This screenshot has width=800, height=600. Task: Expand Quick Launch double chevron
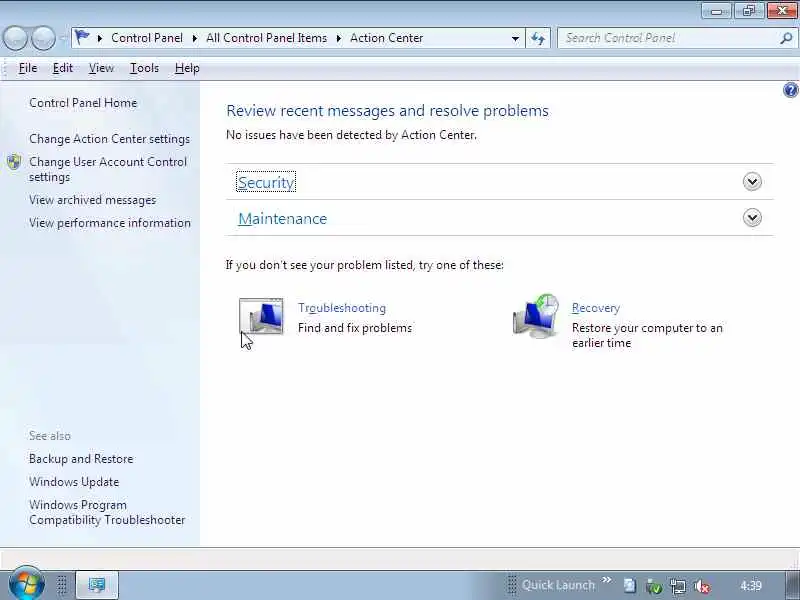coord(607,580)
